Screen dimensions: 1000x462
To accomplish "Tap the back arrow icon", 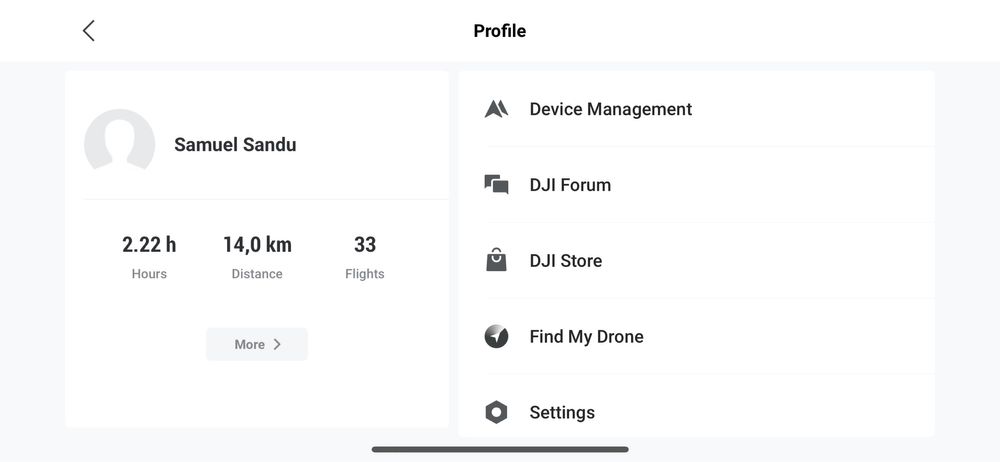I will (88, 31).
